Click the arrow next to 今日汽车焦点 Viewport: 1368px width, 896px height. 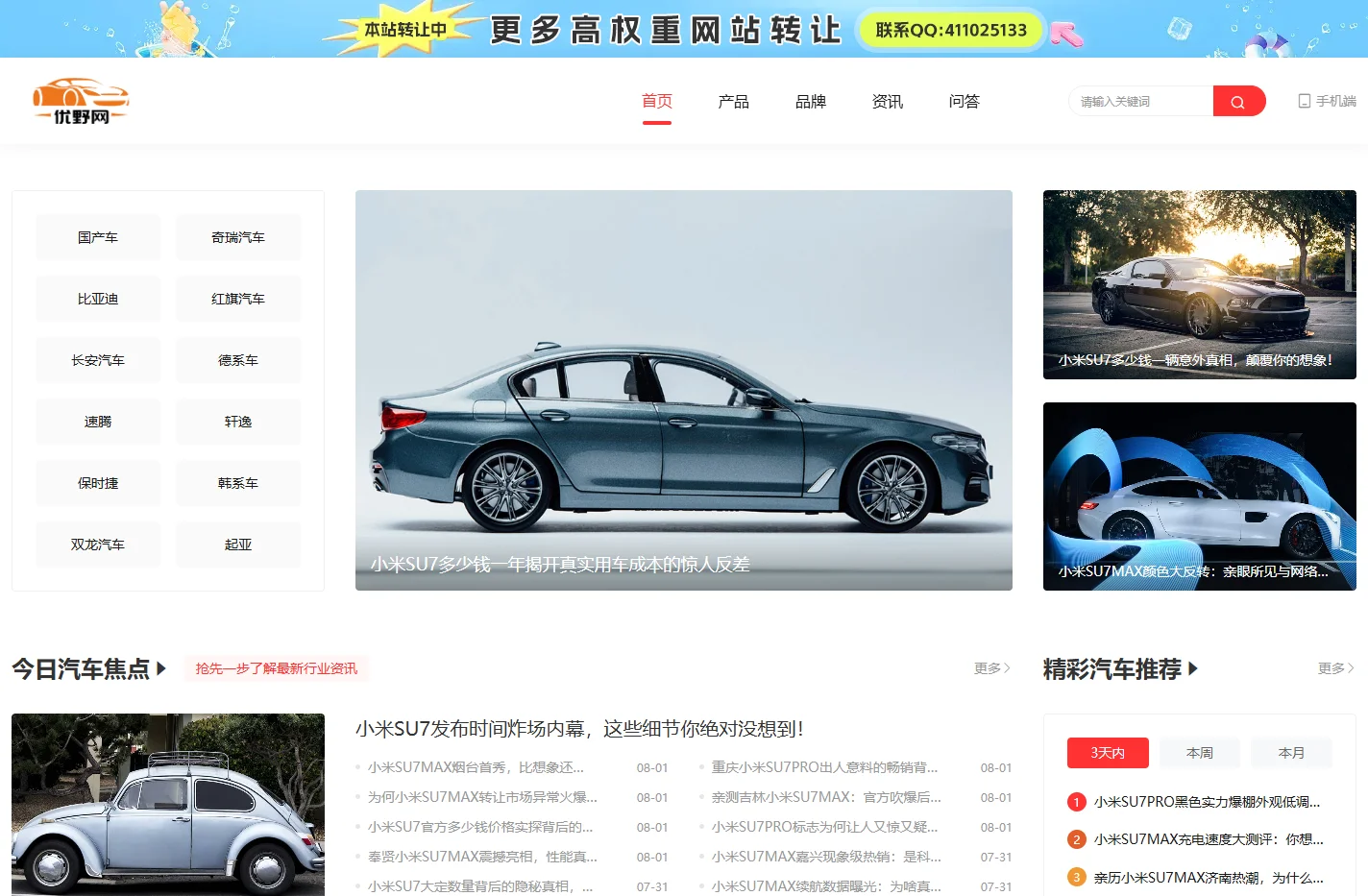click(x=161, y=668)
